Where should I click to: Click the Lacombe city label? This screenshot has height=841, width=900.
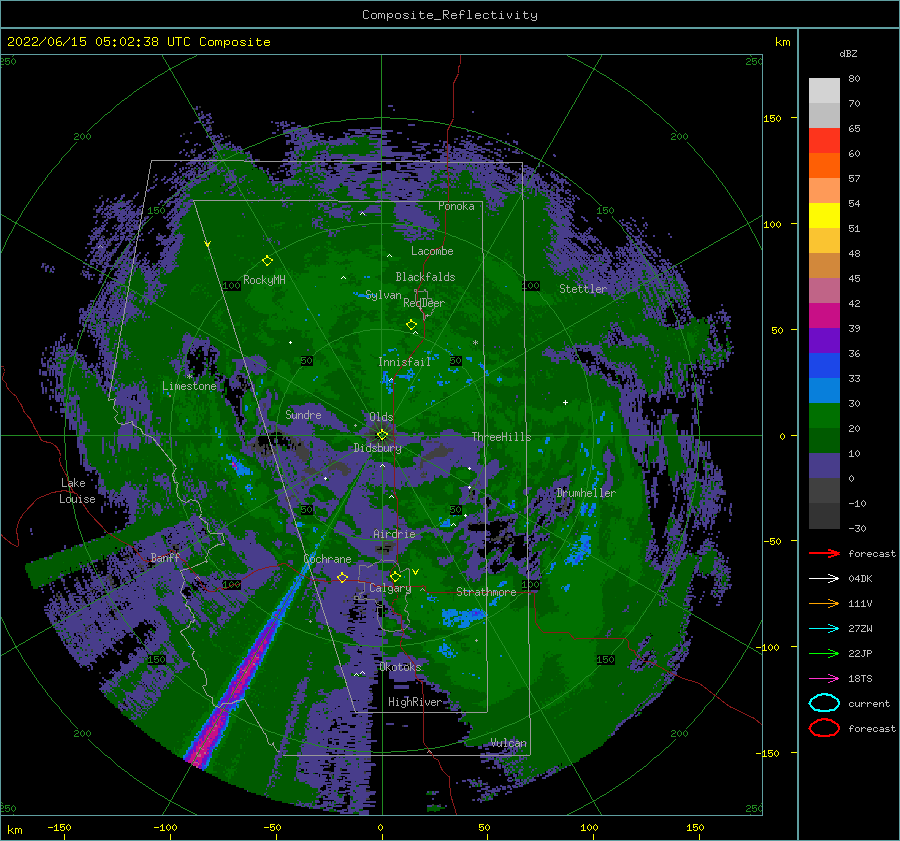pyautogui.click(x=432, y=251)
